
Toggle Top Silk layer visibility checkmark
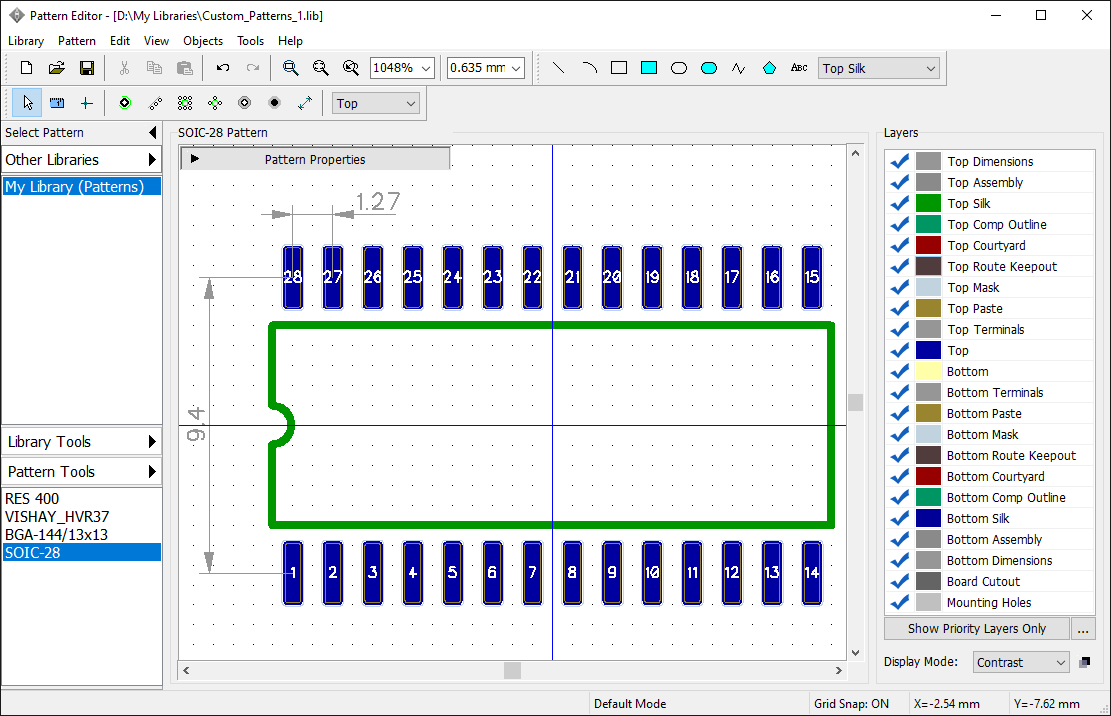[x=900, y=203]
